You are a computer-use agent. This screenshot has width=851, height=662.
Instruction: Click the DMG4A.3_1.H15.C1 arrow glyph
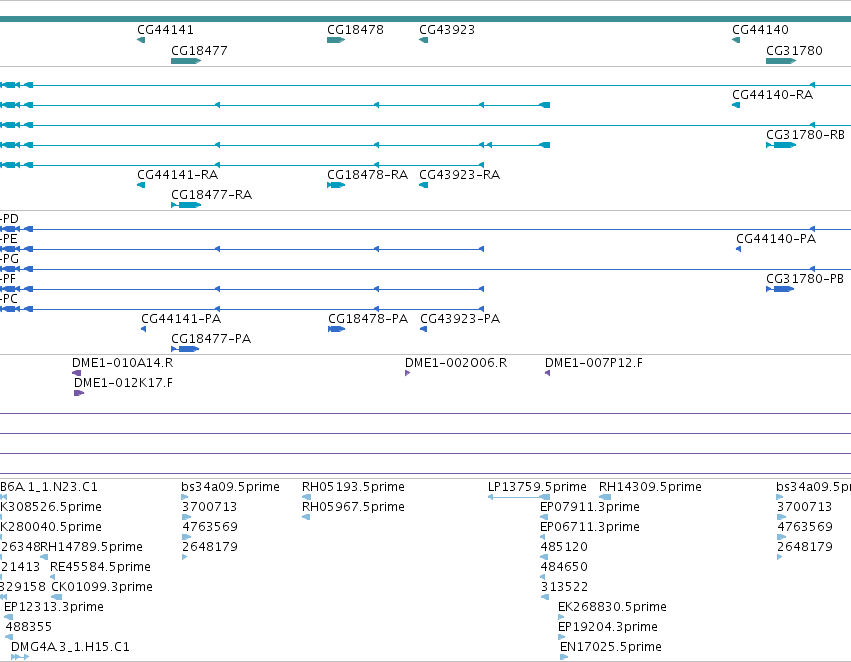tap(20, 657)
